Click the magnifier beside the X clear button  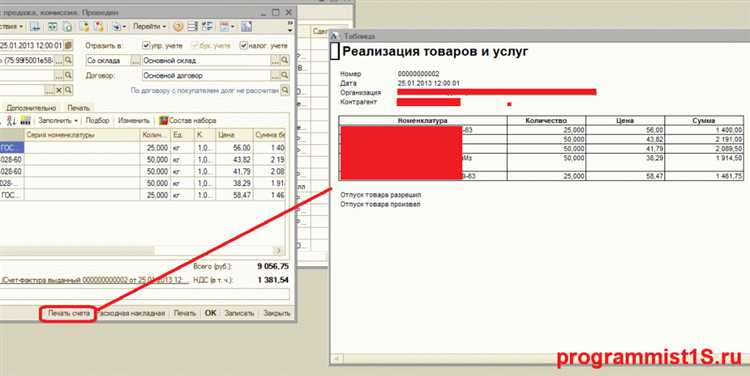68,90
